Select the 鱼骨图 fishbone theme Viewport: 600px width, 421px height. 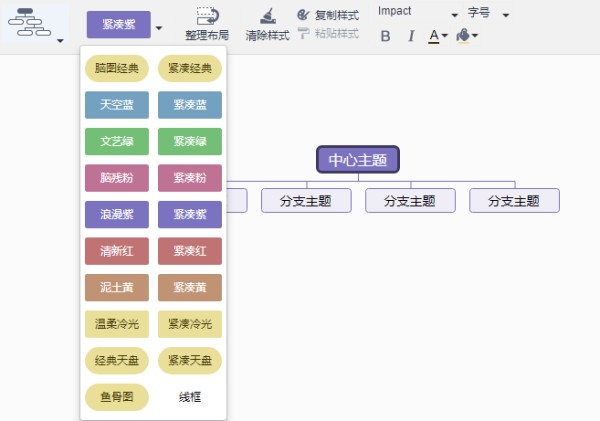point(117,397)
